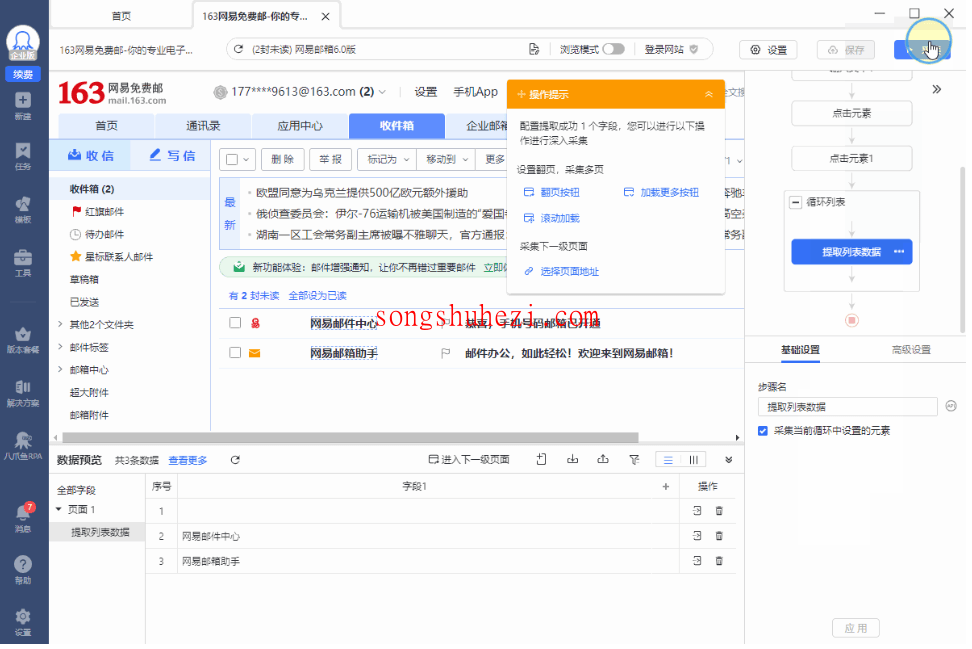Delete row 2 网易邮件中心 with trash icon
972x649 pixels.
pyautogui.click(x=719, y=536)
